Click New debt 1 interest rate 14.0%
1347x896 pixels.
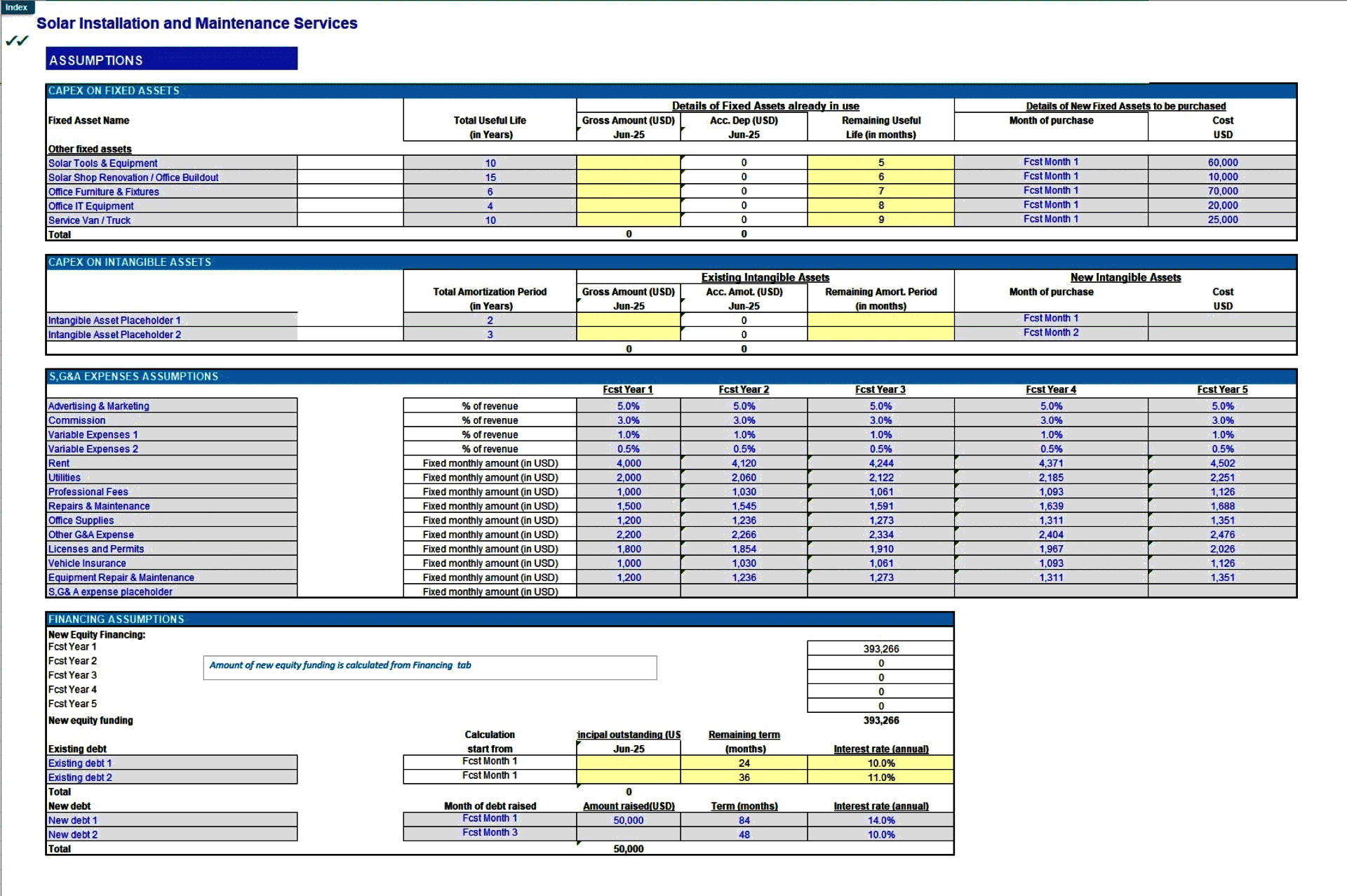(x=880, y=820)
